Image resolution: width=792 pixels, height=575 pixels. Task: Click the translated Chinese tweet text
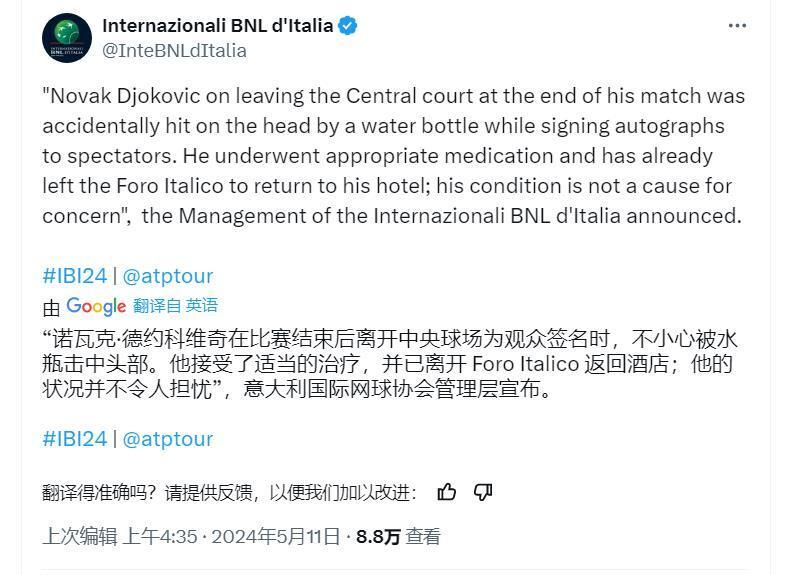(x=390, y=364)
